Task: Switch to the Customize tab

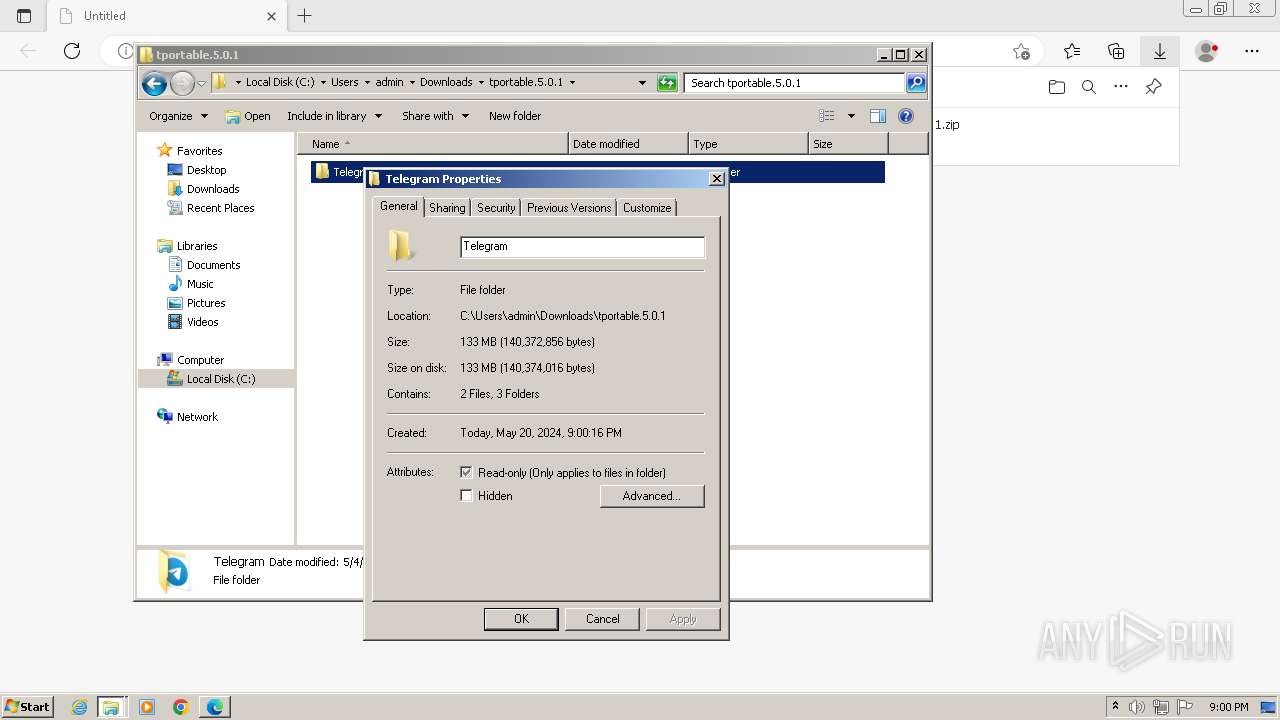Action: click(647, 208)
